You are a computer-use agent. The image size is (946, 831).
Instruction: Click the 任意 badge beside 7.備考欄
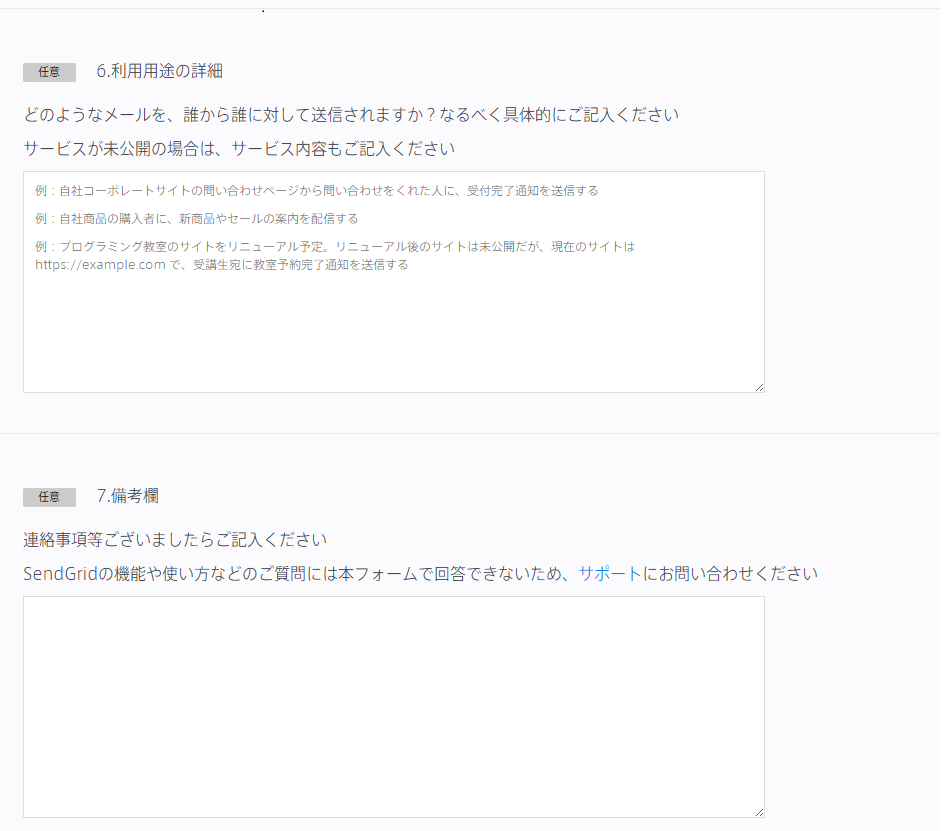49,497
